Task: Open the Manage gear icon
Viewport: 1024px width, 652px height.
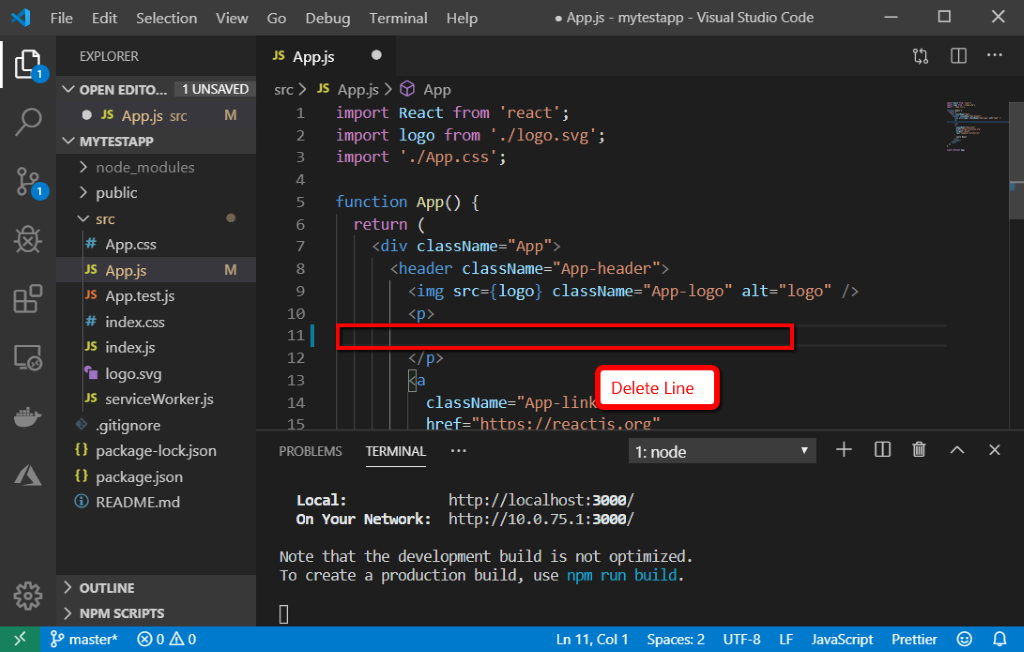Action: [28, 595]
